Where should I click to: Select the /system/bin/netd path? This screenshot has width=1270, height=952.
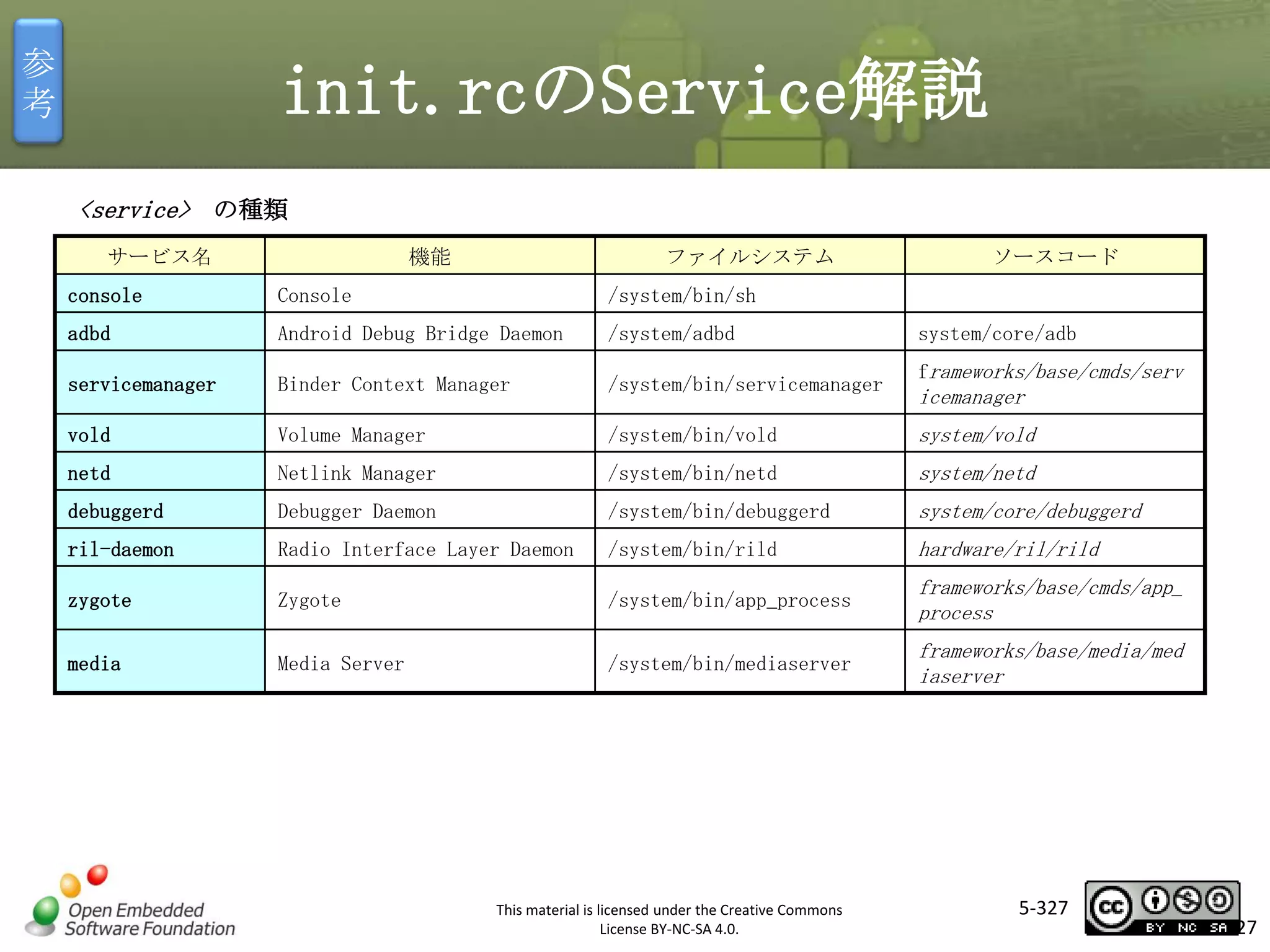[693, 473]
